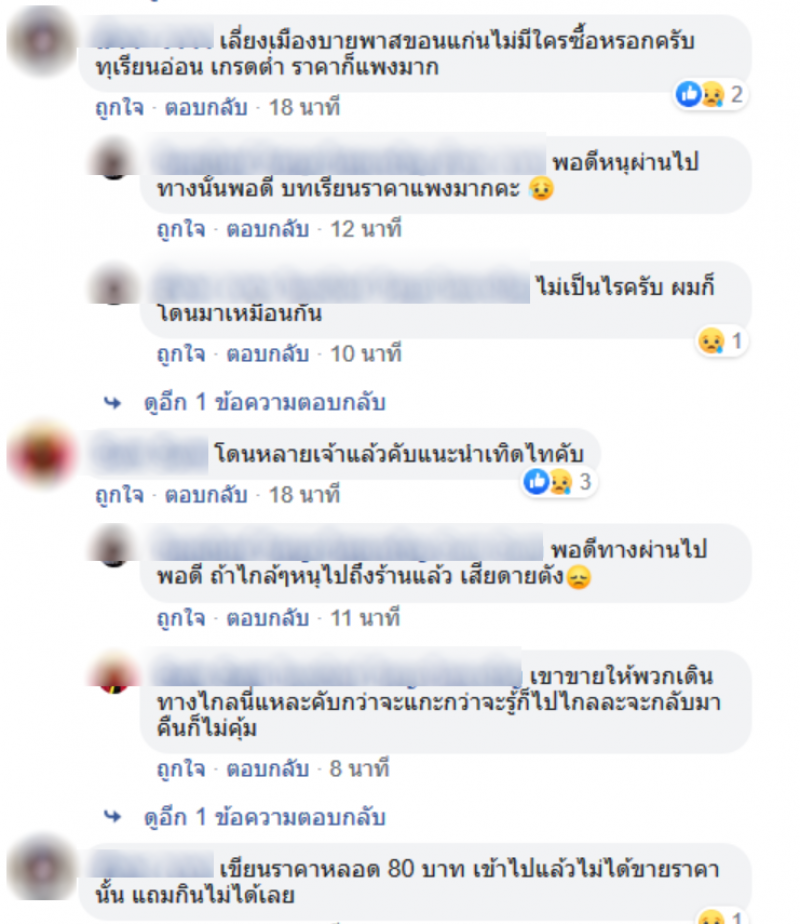Image resolution: width=800 pixels, height=924 pixels.
Task: Like the reply posted 8 นาที ago
Action: (x=181, y=769)
